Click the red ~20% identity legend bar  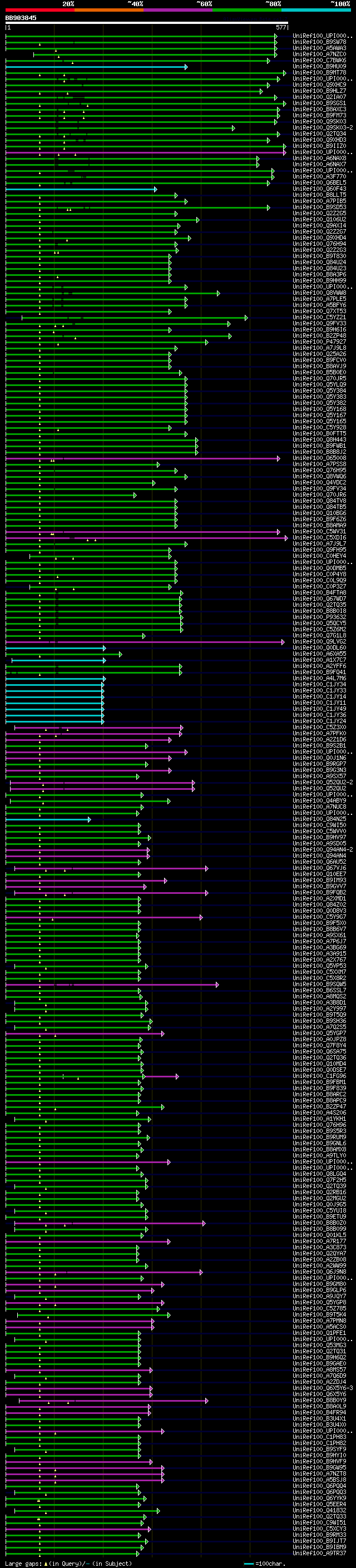tap(39, 10)
